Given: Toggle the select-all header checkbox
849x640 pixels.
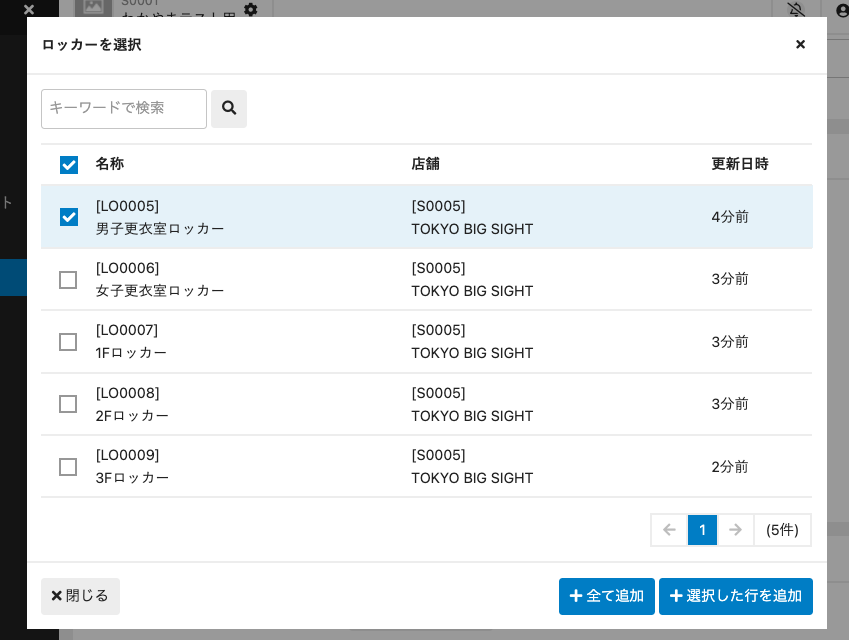Looking at the screenshot, I should [x=69, y=165].
